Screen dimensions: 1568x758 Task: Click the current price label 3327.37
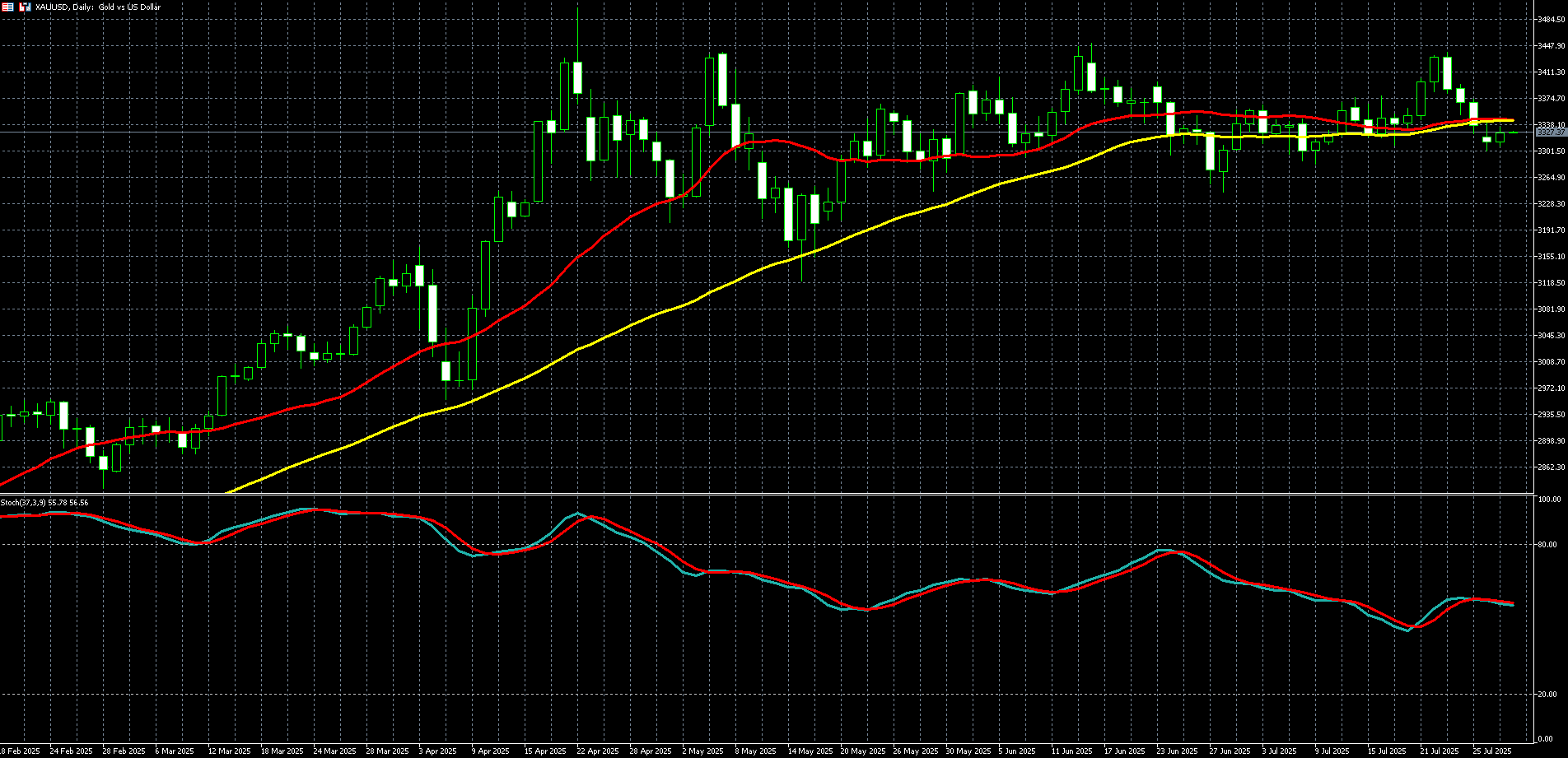pos(1551,132)
